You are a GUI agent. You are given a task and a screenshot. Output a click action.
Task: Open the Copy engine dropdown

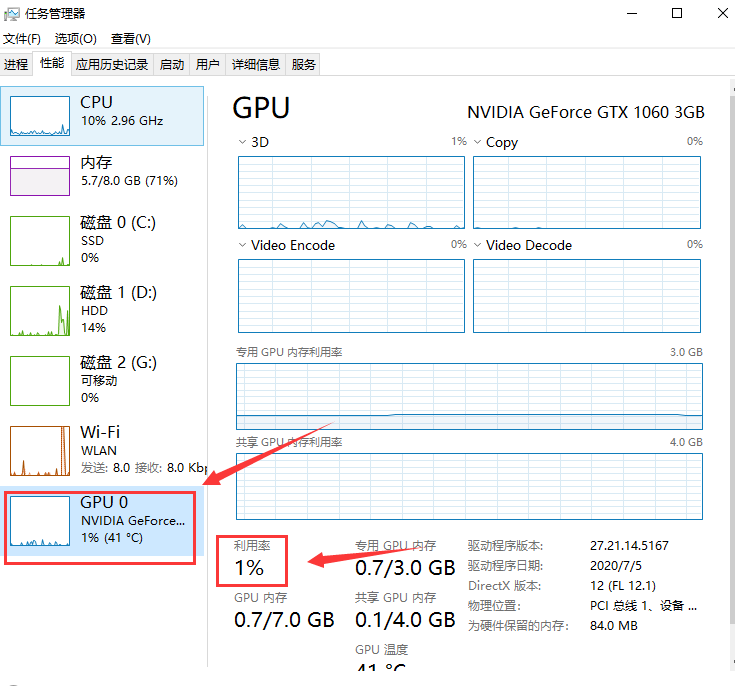click(x=478, y=142)
